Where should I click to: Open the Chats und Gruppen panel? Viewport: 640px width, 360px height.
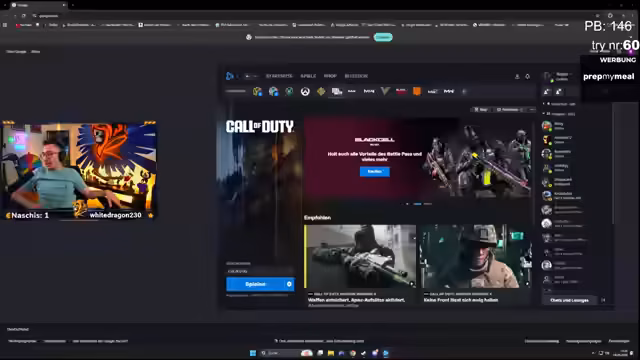coord(569,300)
